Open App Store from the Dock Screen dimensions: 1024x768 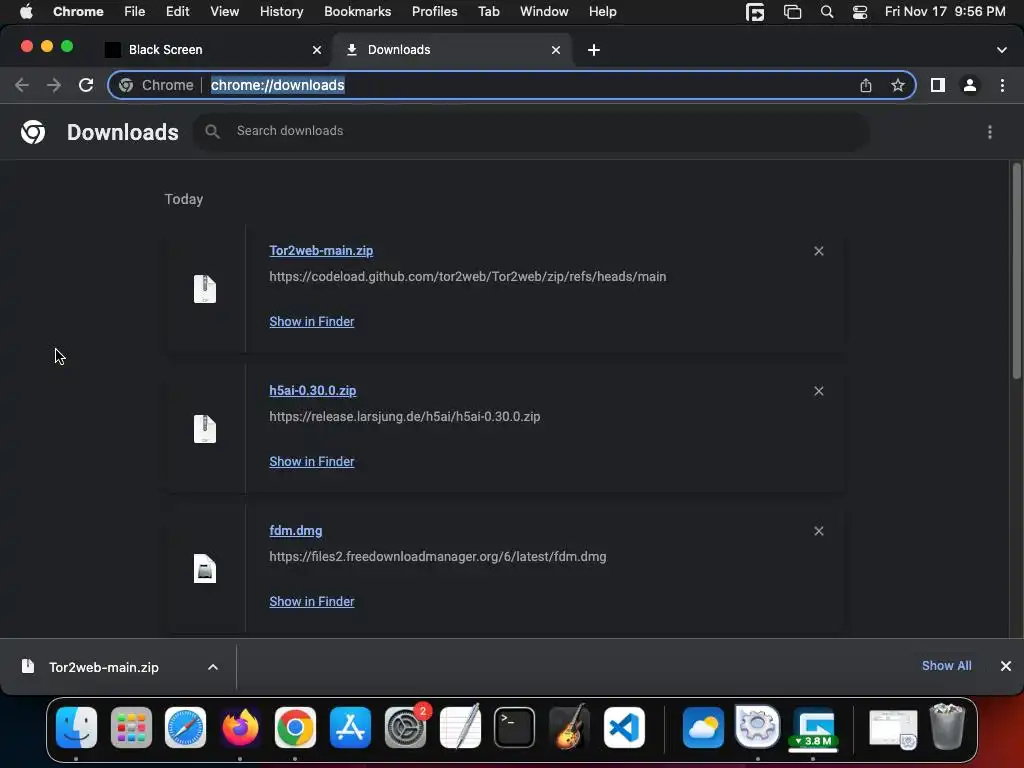point(350,727)
